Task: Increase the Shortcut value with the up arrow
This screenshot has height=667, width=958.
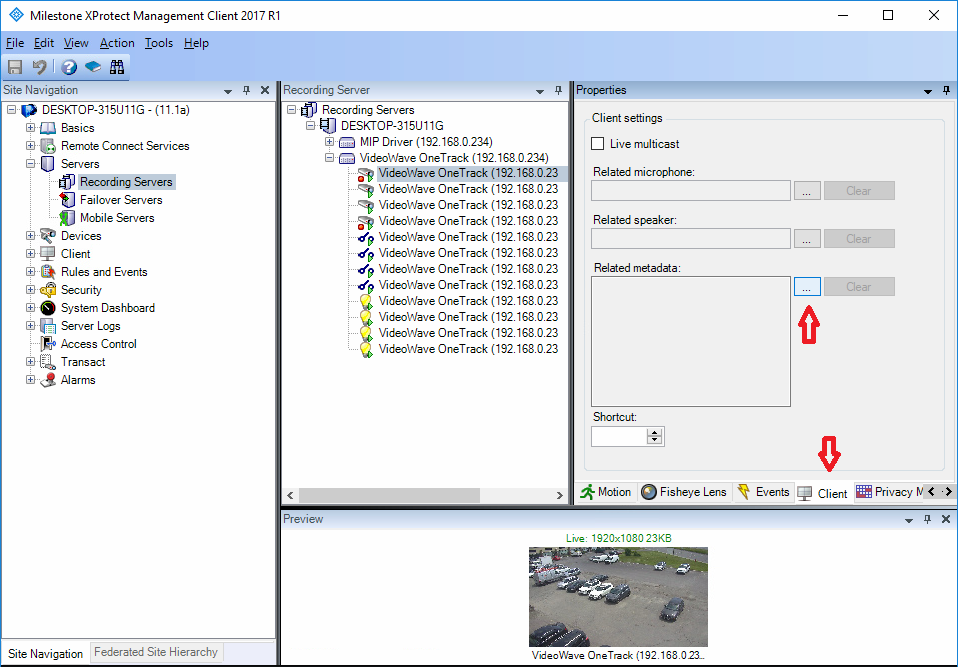Action: click(x=655, y=432)
